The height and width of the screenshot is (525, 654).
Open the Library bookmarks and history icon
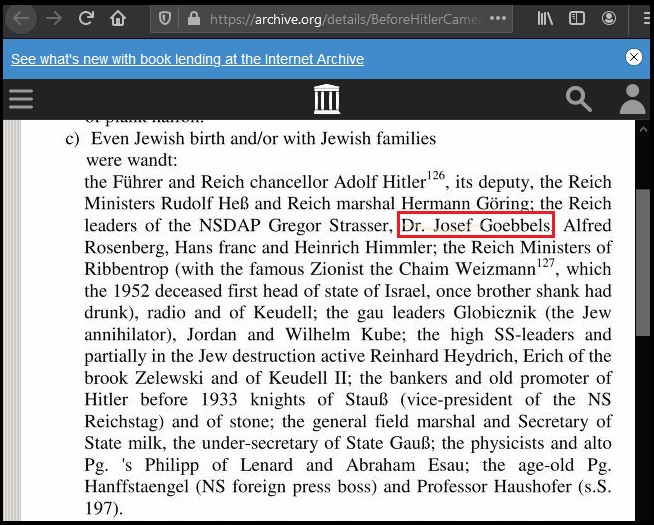coord(545,18)
